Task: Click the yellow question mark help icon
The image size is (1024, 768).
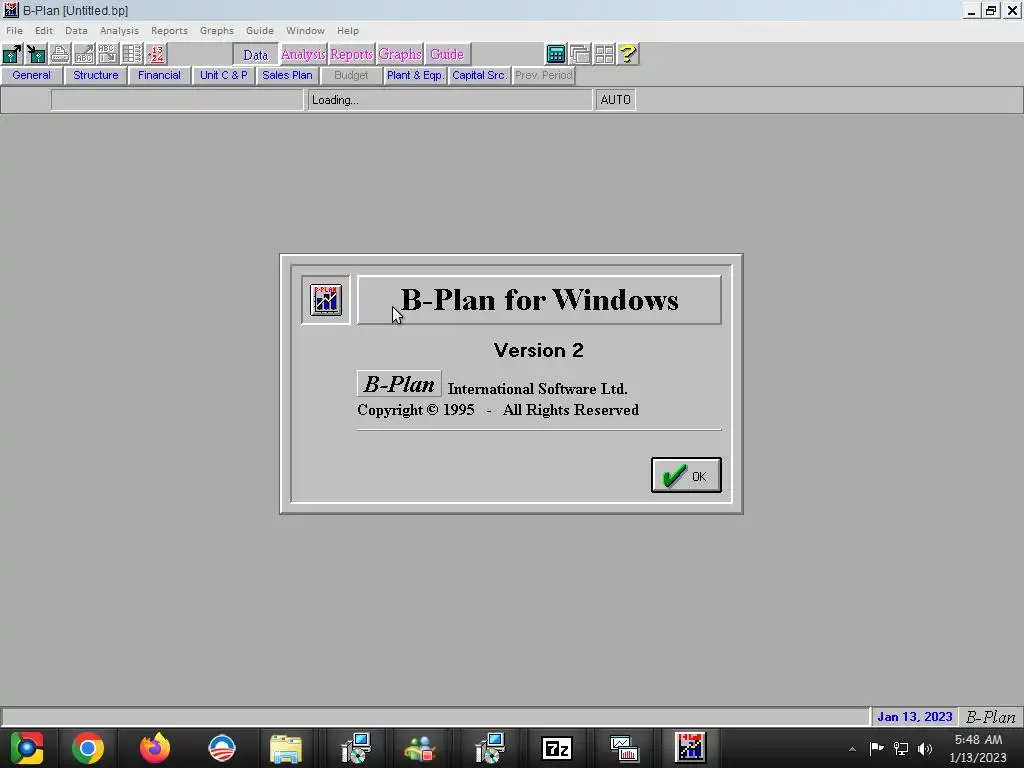Action: tap(628, 54)
